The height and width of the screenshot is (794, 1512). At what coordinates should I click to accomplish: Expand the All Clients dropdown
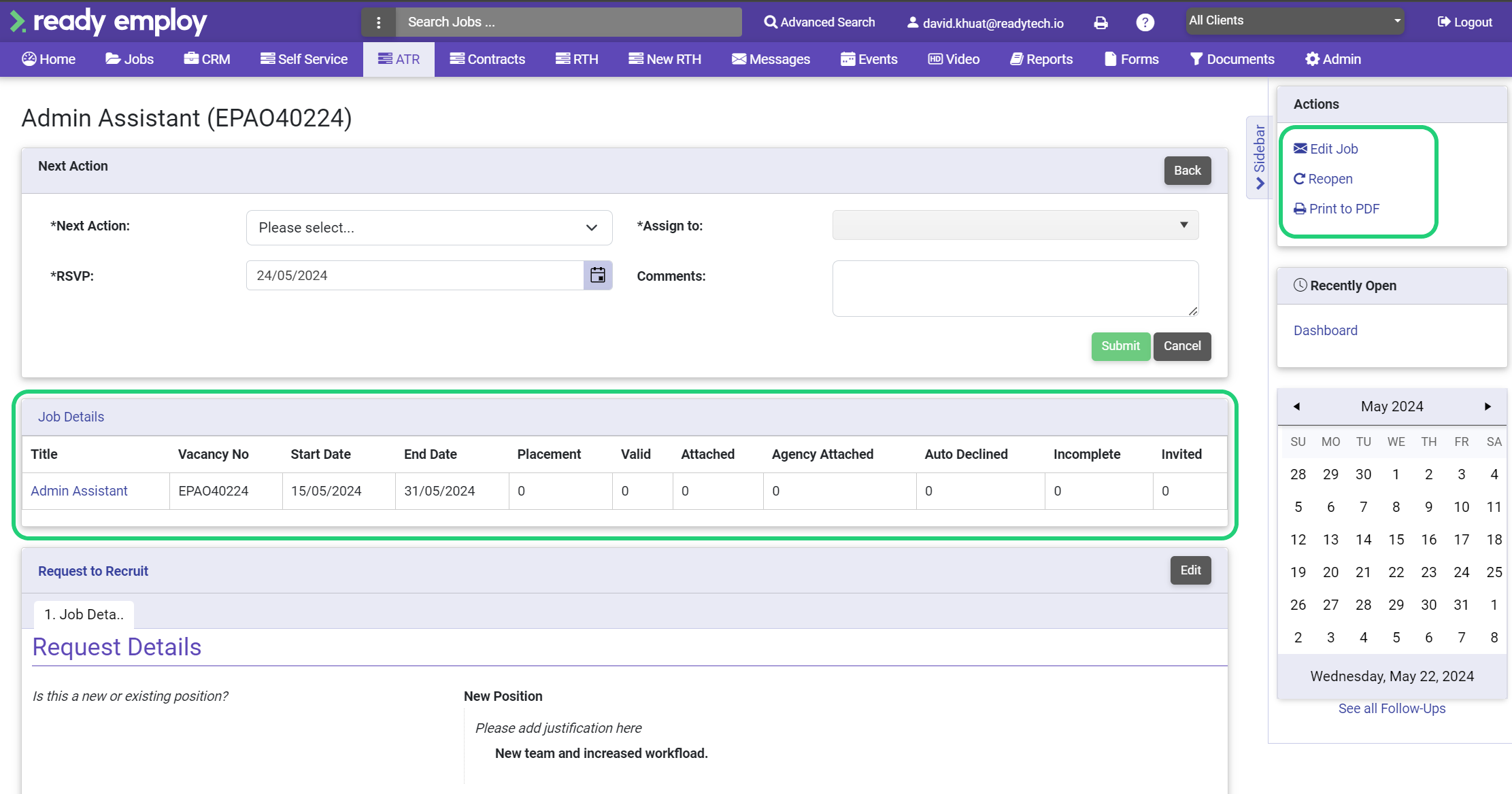(1295, 21)
